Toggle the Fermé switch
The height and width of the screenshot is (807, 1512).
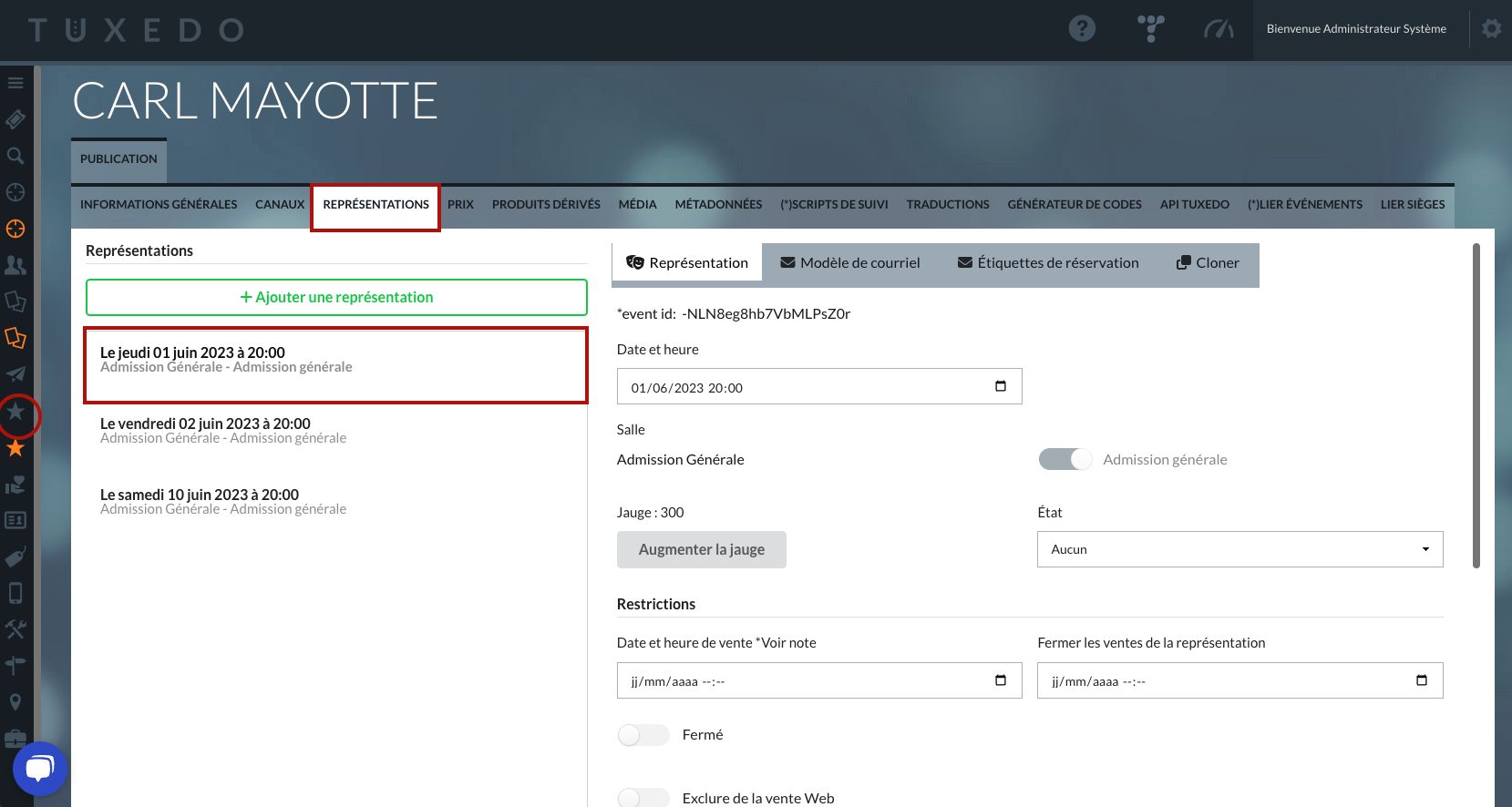pos(643,735)
